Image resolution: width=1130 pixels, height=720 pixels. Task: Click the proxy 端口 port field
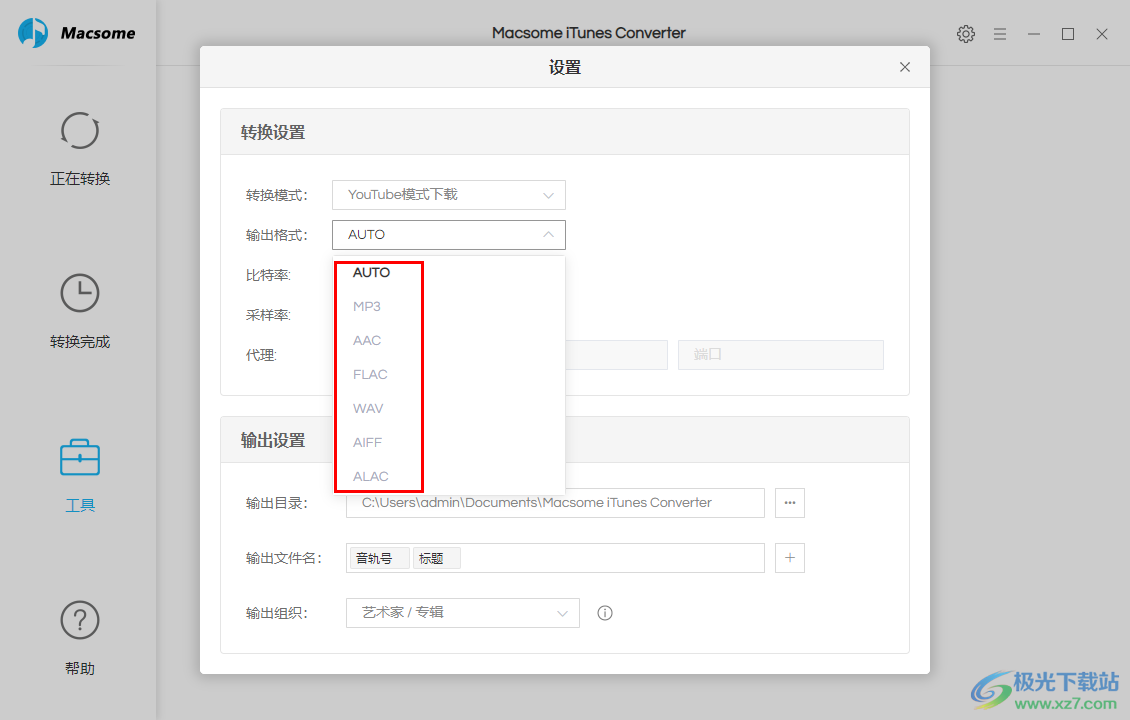(780, 355)
